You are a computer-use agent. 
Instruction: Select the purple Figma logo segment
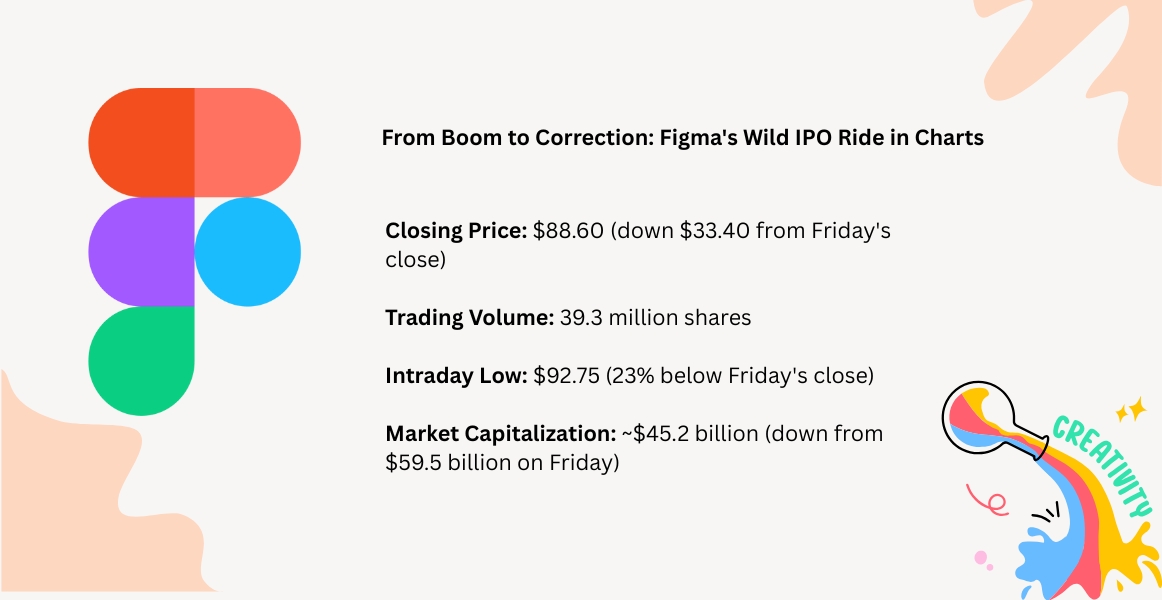141,251
